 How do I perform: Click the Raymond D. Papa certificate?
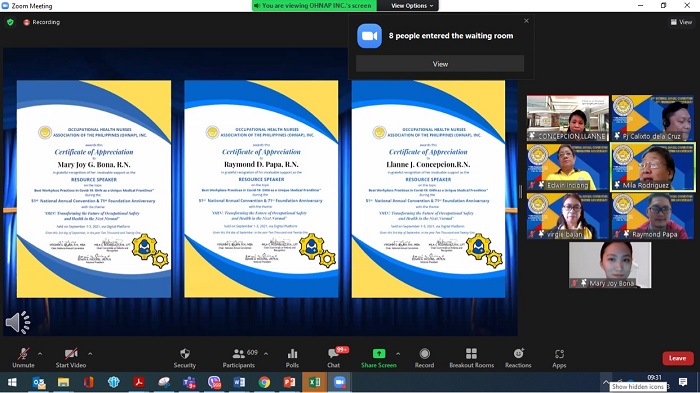click(x=261, y=189)
